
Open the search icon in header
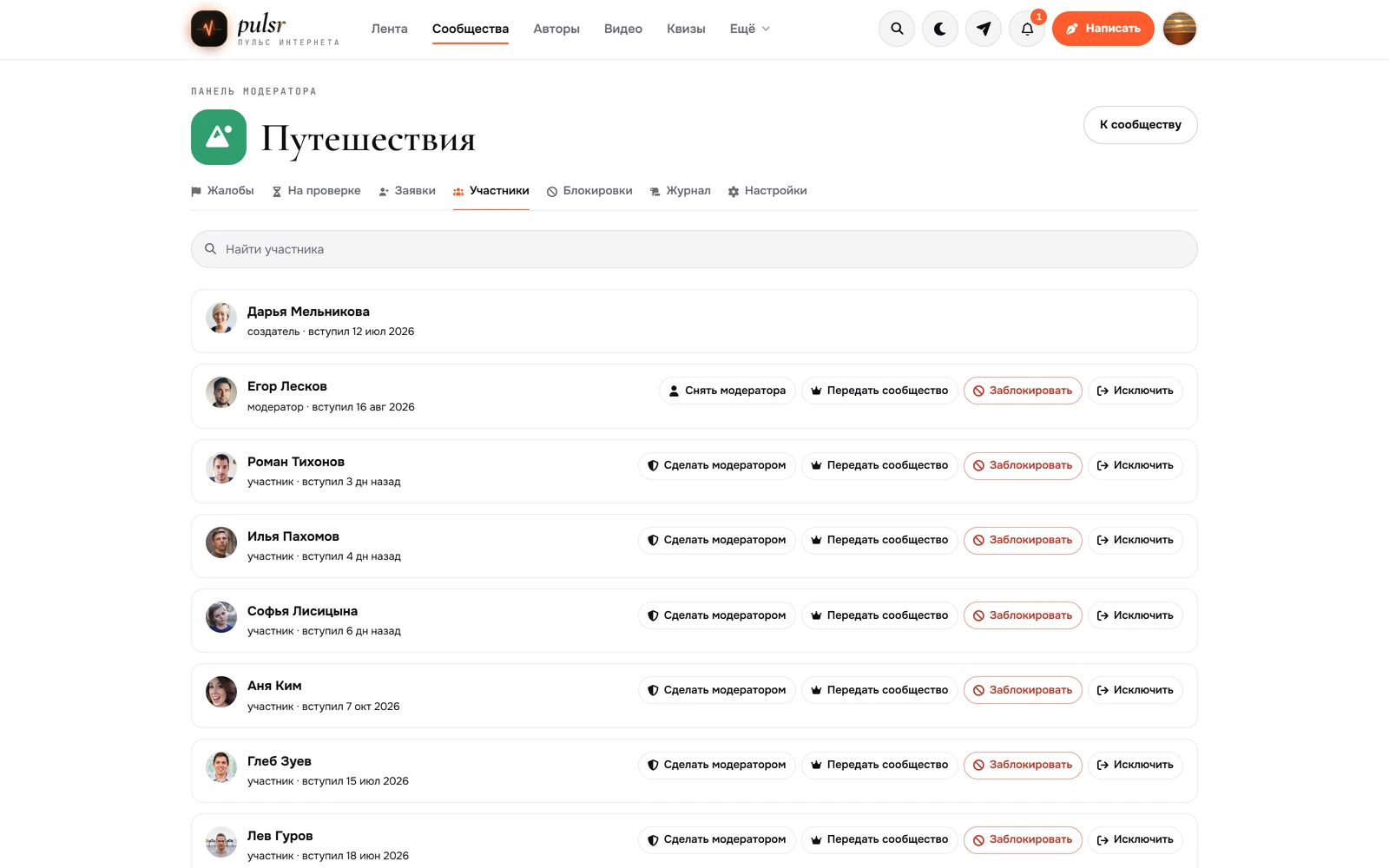pos(897,29)
